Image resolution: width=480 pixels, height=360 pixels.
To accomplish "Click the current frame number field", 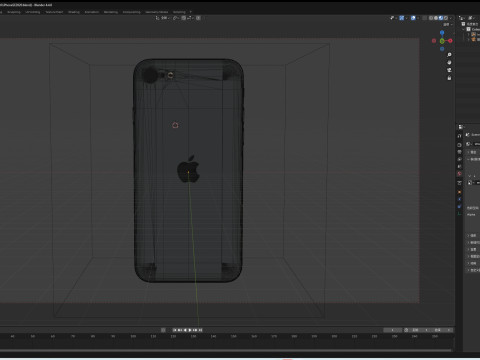I will click(393, 330).
